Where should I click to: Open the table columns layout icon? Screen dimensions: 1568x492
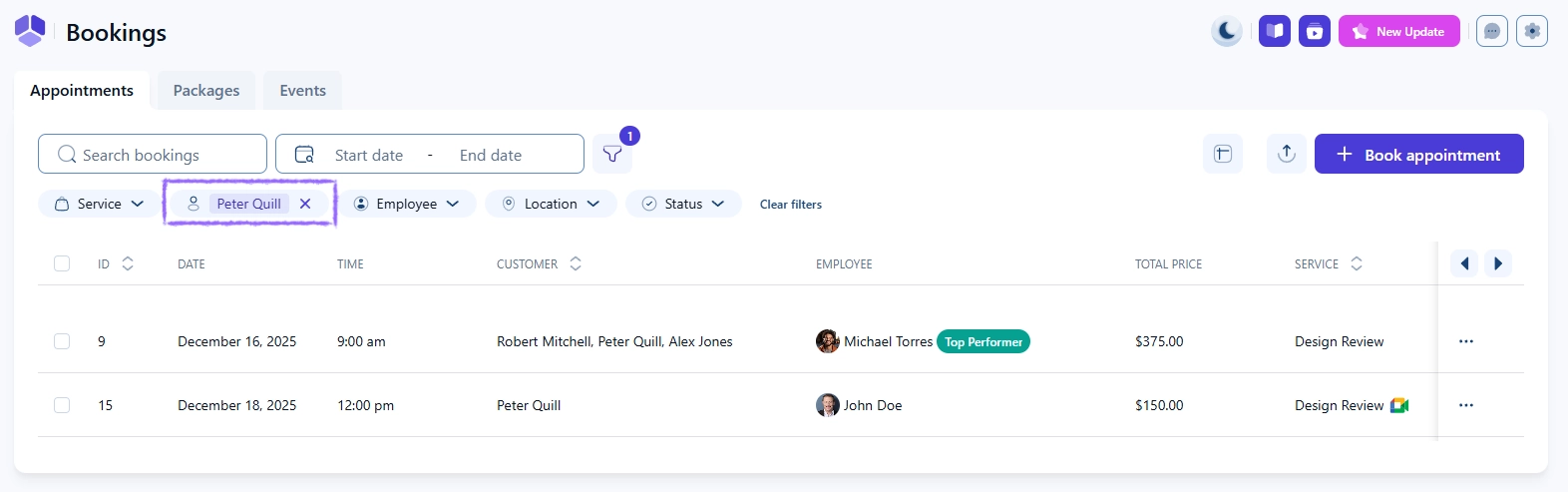[x=1223, y=154]
